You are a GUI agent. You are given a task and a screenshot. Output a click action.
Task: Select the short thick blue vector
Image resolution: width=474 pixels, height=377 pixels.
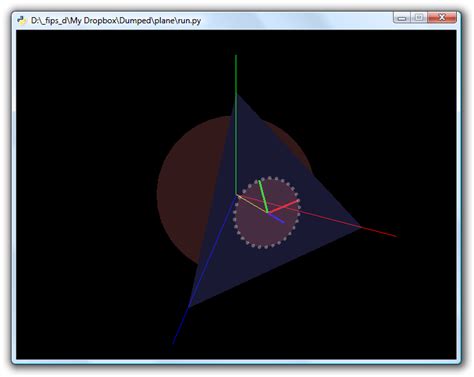(276, 218)
